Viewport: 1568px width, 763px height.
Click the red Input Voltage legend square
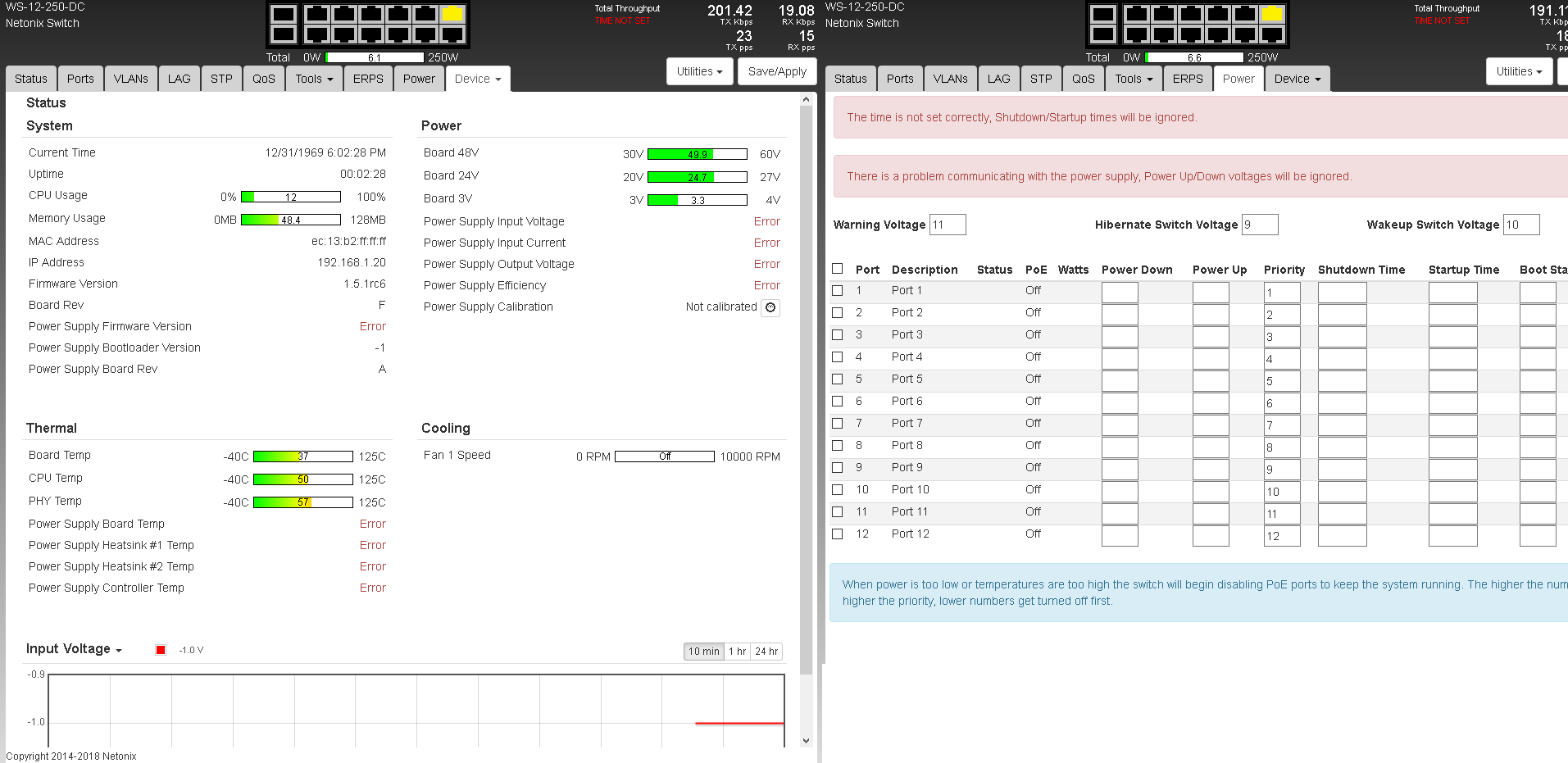pyautogui.click(x=161, y=650)
